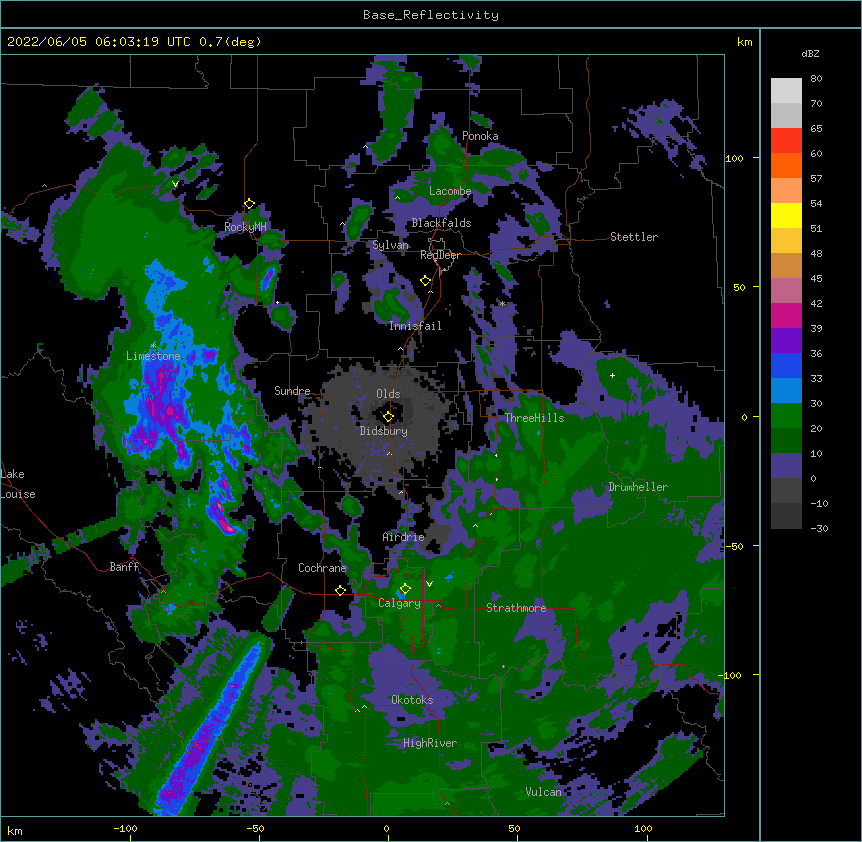Click the dBZ legend heading
The height and width of the screenshot is (842, 862).
(x=810, y=53)
